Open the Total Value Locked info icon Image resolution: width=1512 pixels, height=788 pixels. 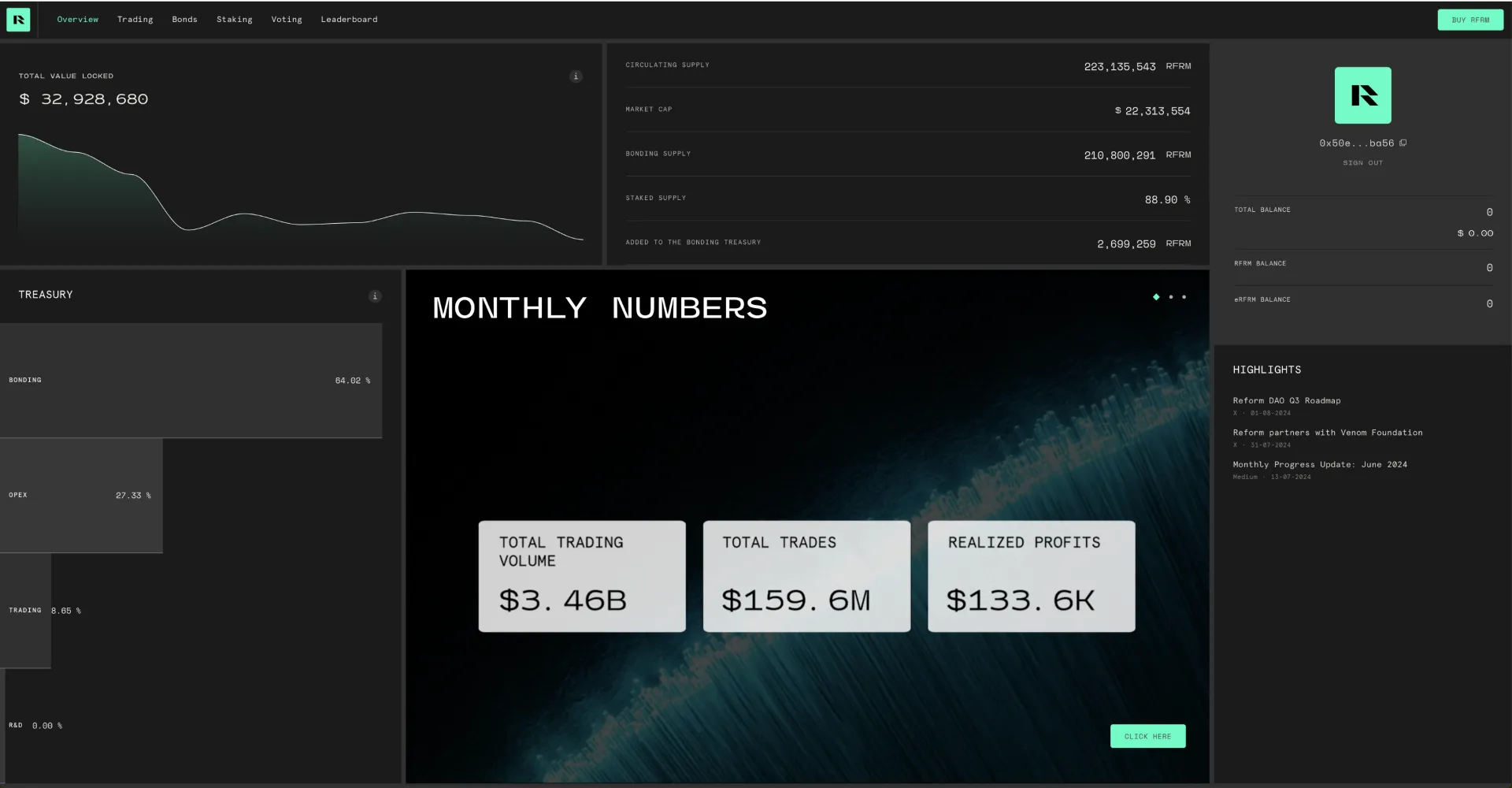pos(576,76)
